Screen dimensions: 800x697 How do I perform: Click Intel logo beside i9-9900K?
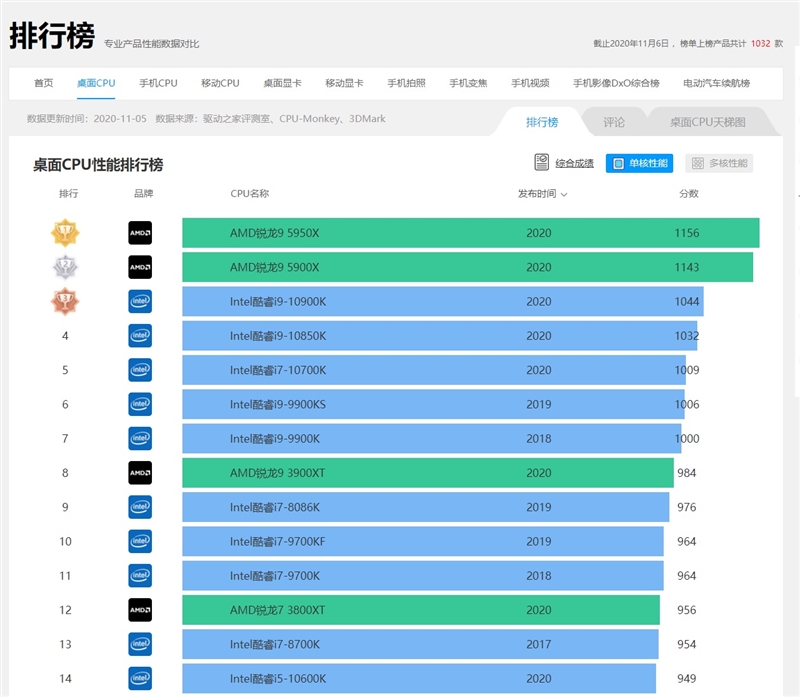click(x=140, y=438)
